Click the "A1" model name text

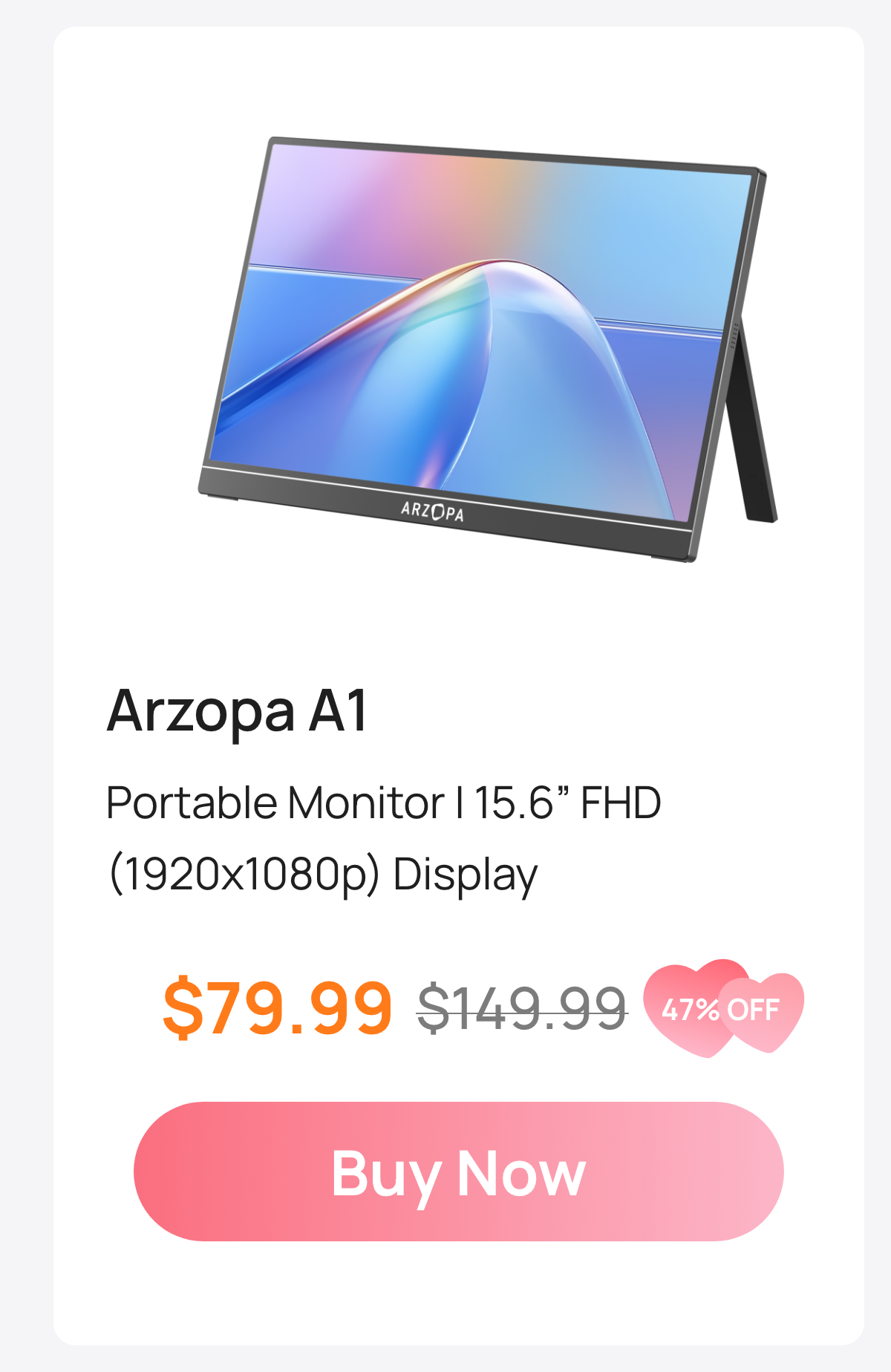(339, 710)
